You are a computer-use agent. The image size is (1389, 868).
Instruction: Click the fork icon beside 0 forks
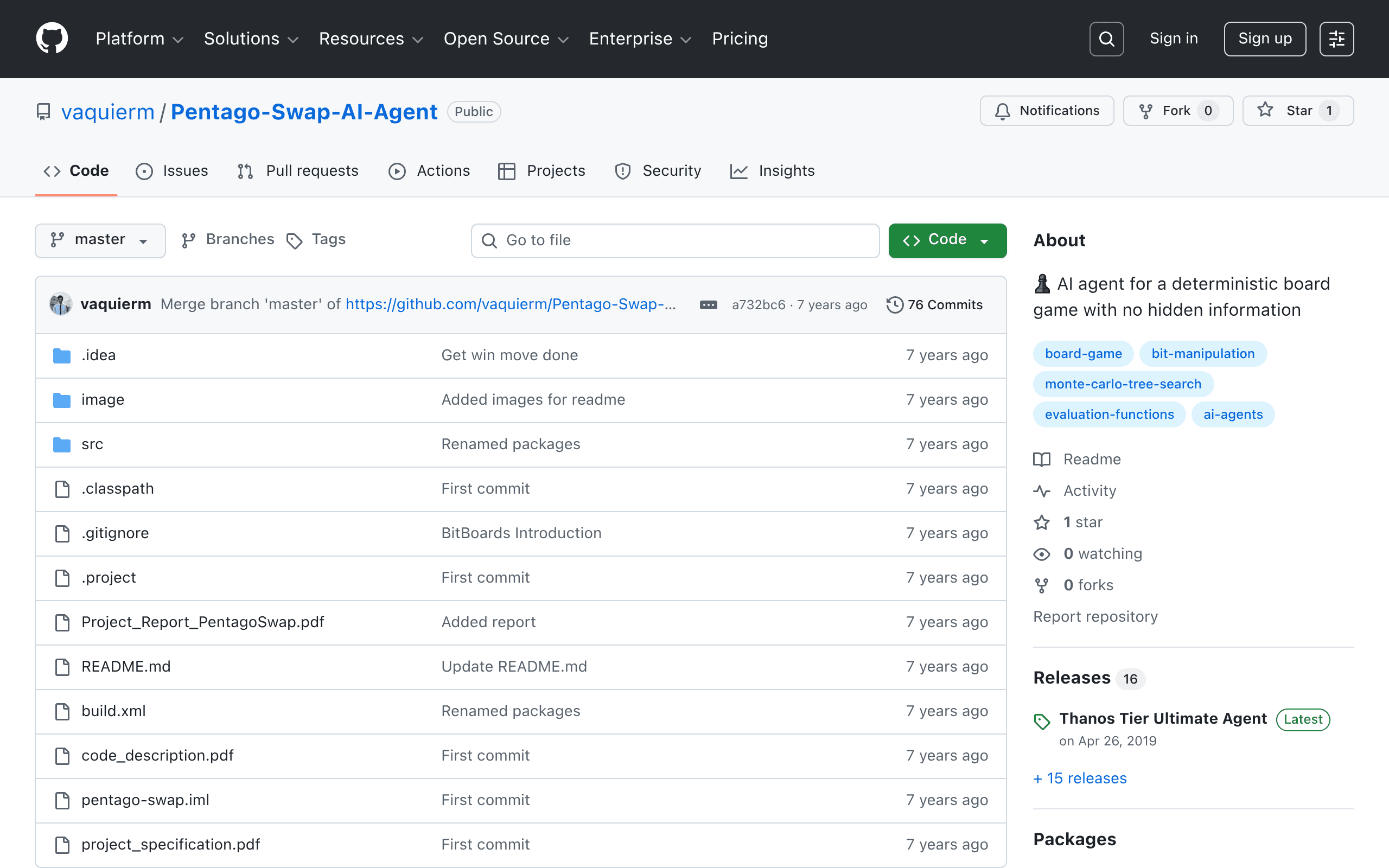[1042, 585]
